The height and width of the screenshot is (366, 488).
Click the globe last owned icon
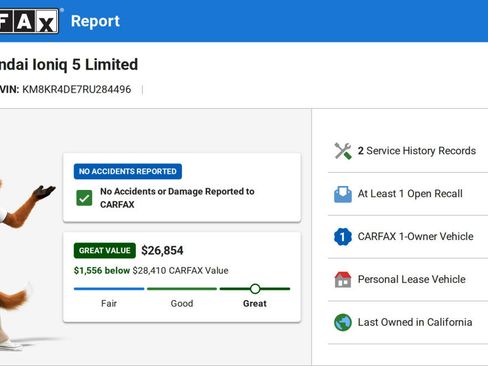(343, 322)
